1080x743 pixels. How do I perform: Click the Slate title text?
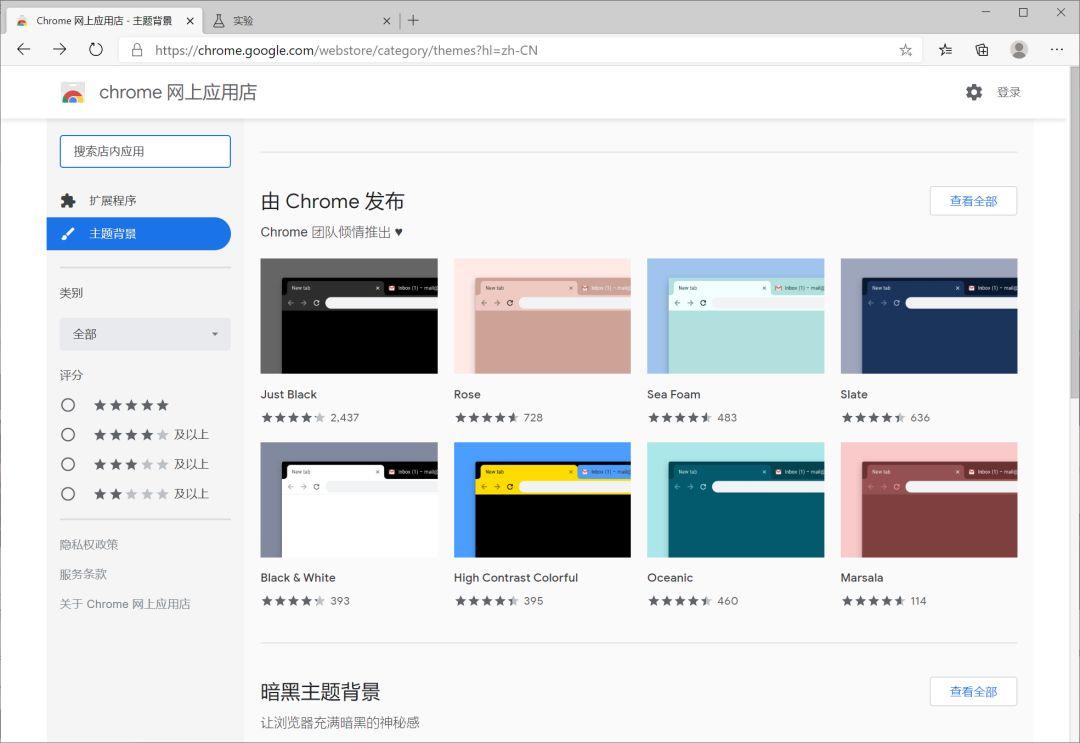(x=854, y=395)
